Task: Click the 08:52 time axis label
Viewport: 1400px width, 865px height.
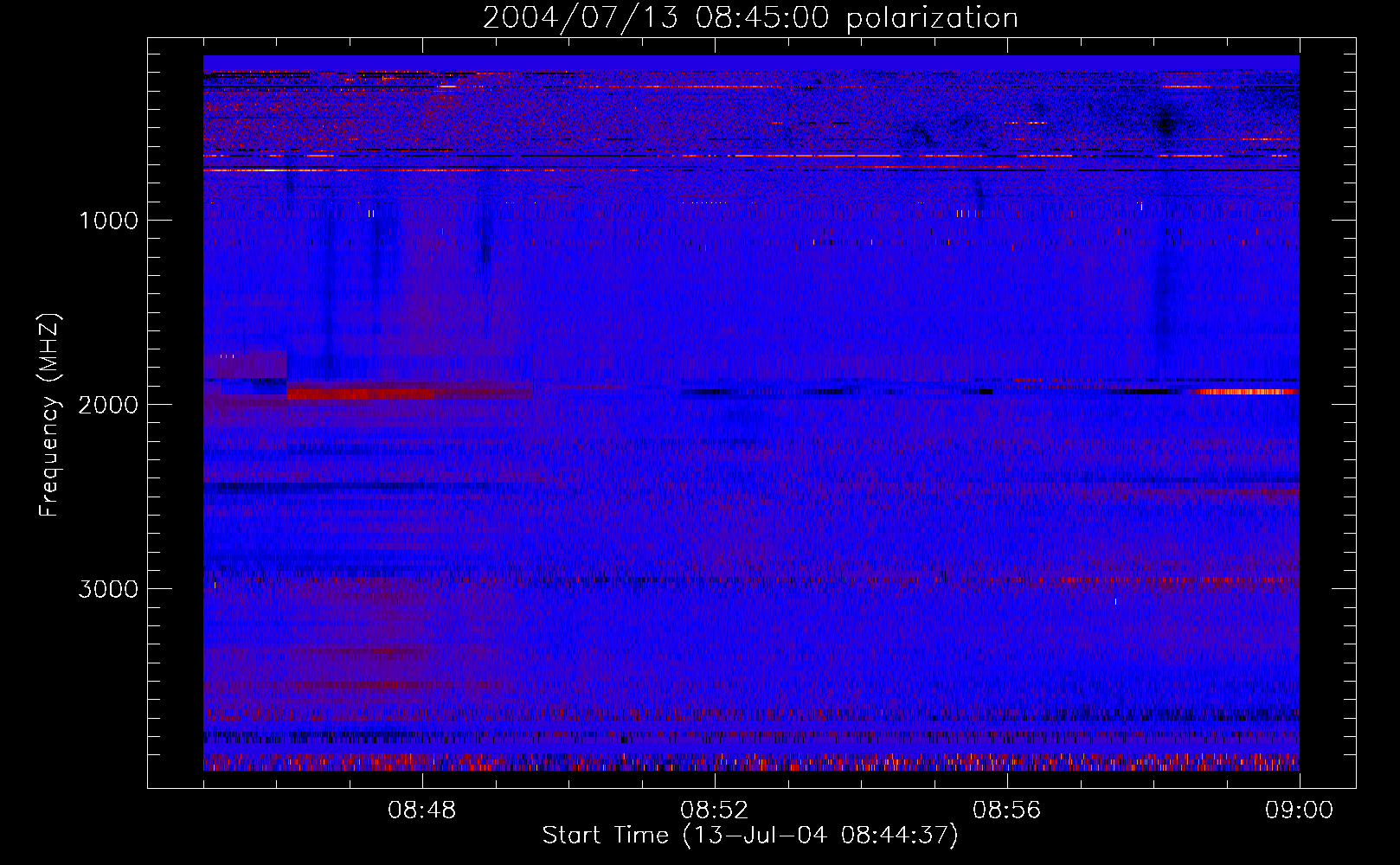Action: point(715,811)
